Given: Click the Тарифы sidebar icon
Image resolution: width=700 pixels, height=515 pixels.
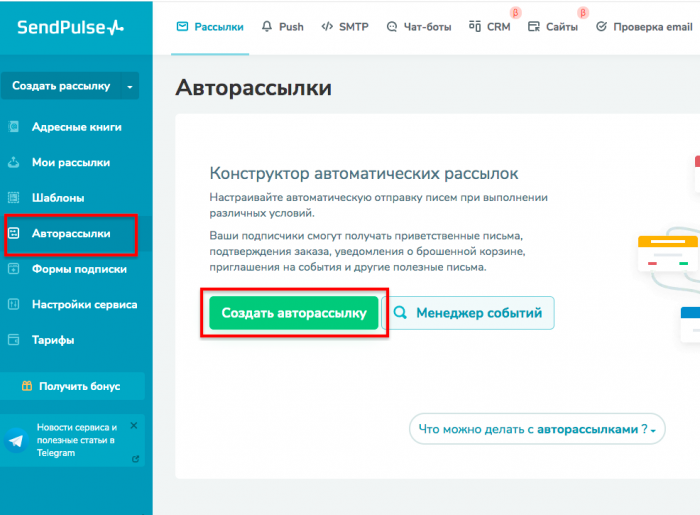Looking at the screenshot, I should coord(14,340).
